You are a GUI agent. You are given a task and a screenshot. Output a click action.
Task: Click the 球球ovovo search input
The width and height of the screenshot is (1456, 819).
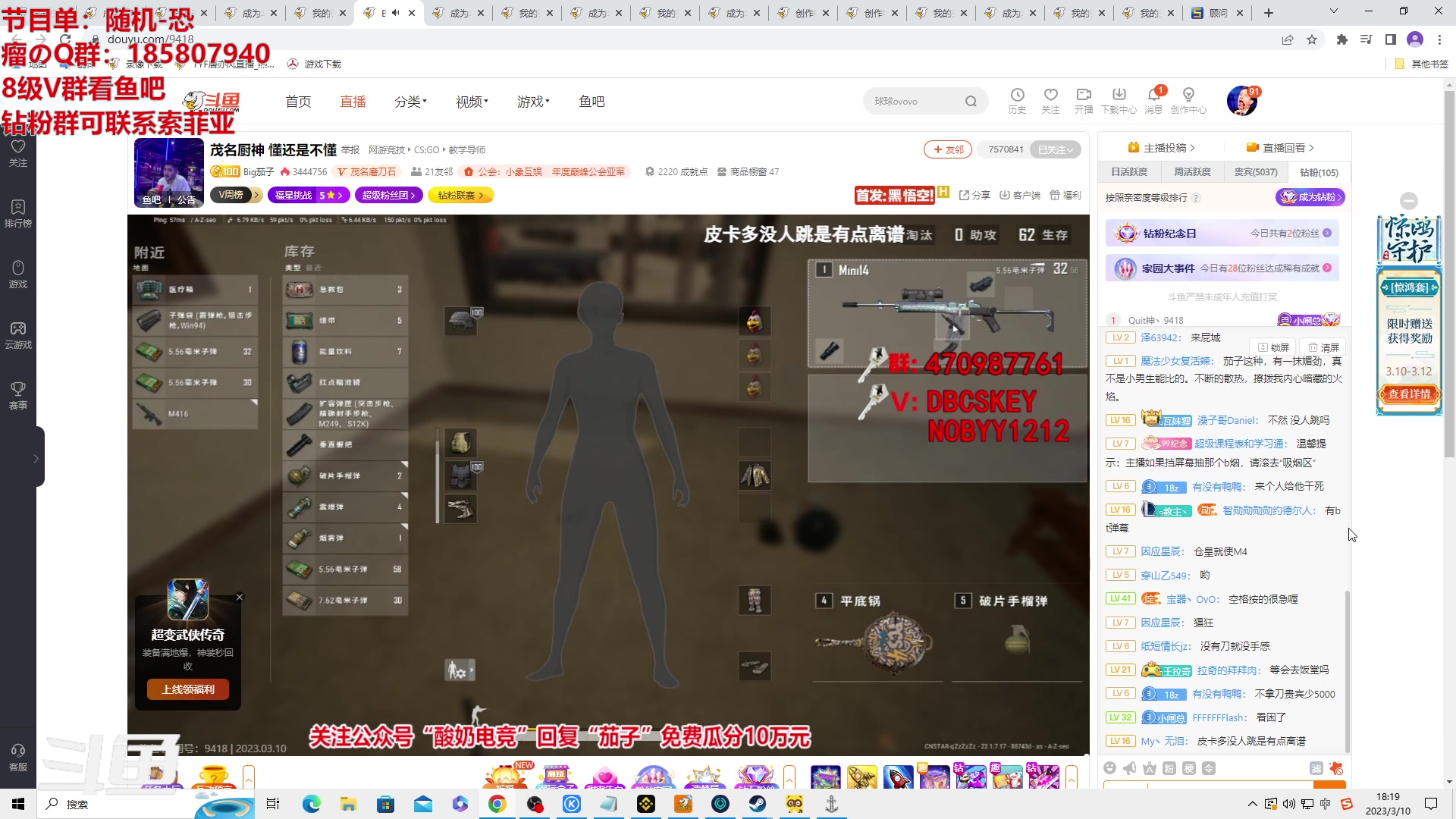click(x=914, y=101)
